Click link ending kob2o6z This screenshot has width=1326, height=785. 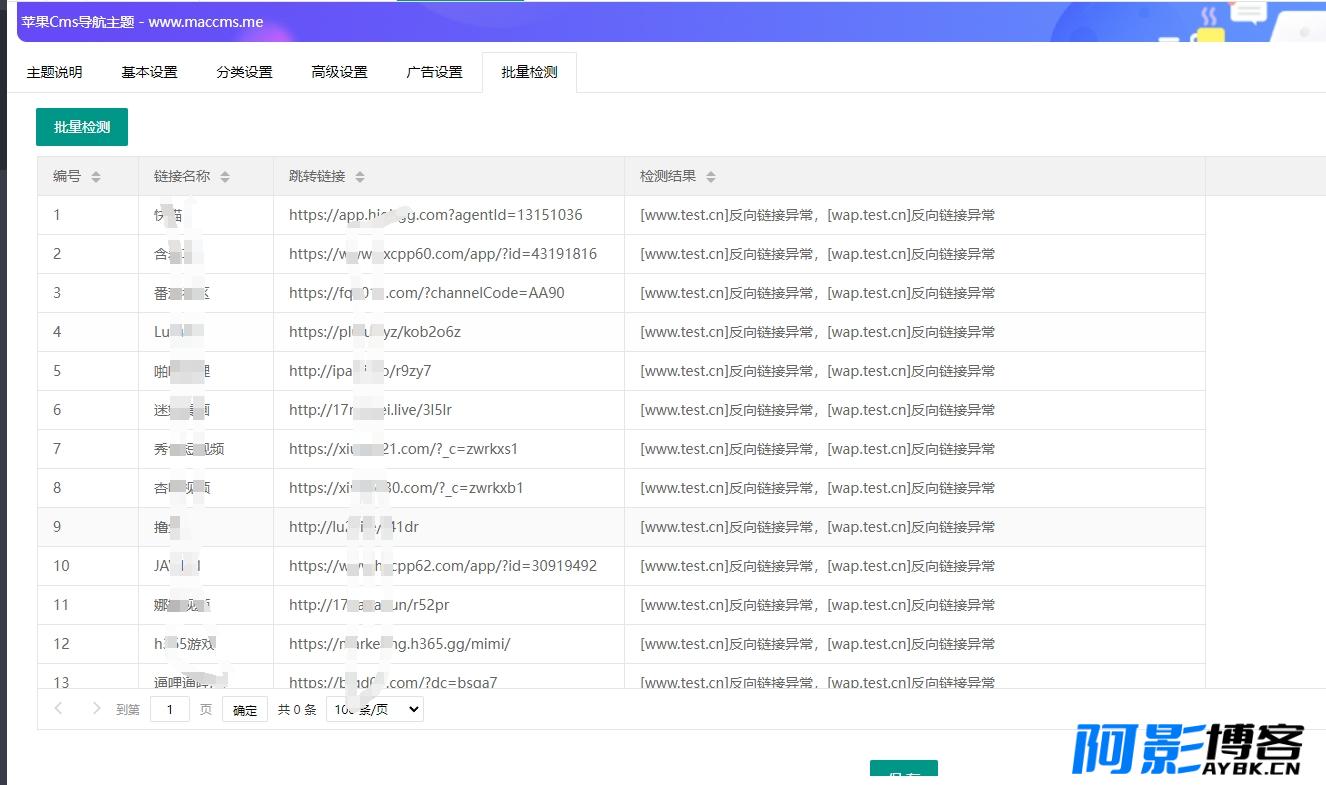[x=375, y=332]
